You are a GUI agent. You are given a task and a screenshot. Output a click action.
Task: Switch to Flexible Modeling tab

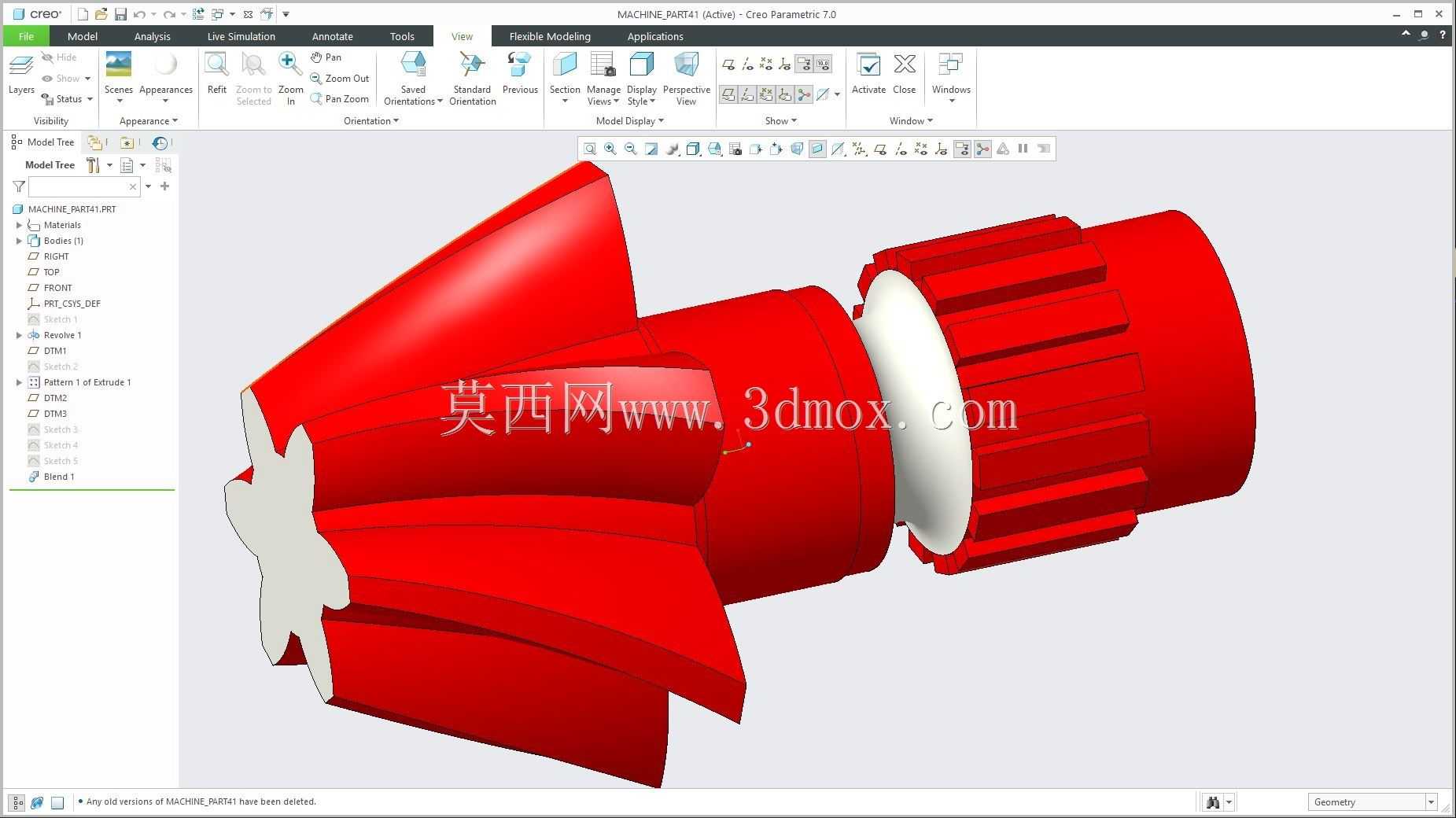click(550, 36)
